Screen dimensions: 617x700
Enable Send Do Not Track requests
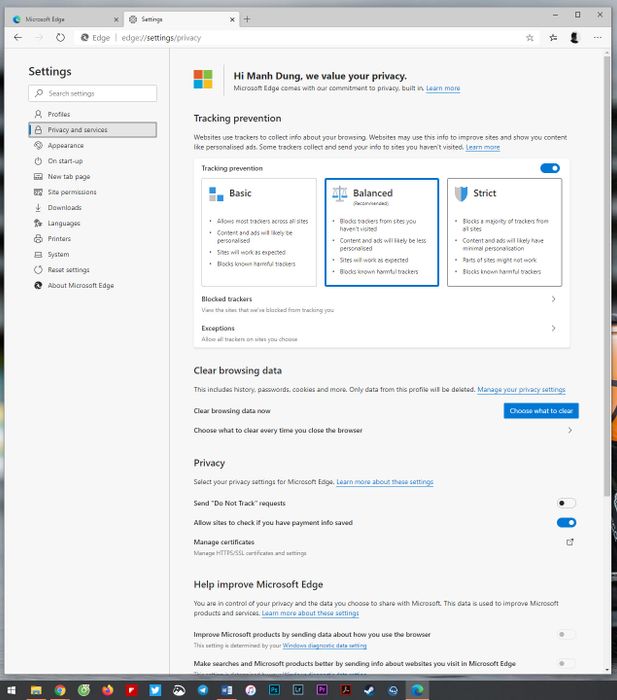click(x=566, y=503)
